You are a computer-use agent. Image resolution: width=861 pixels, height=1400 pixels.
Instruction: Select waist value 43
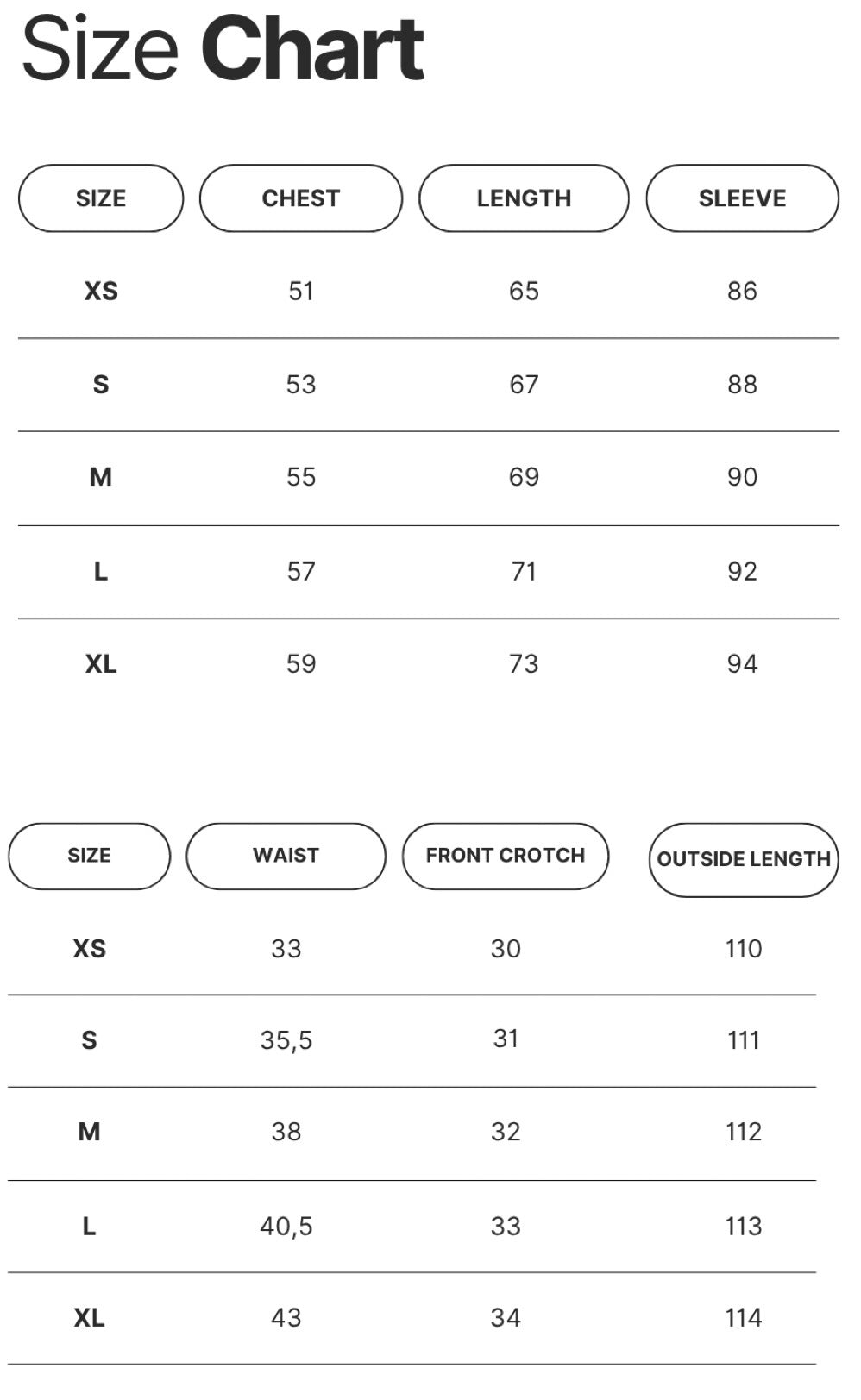(286, 1318)
